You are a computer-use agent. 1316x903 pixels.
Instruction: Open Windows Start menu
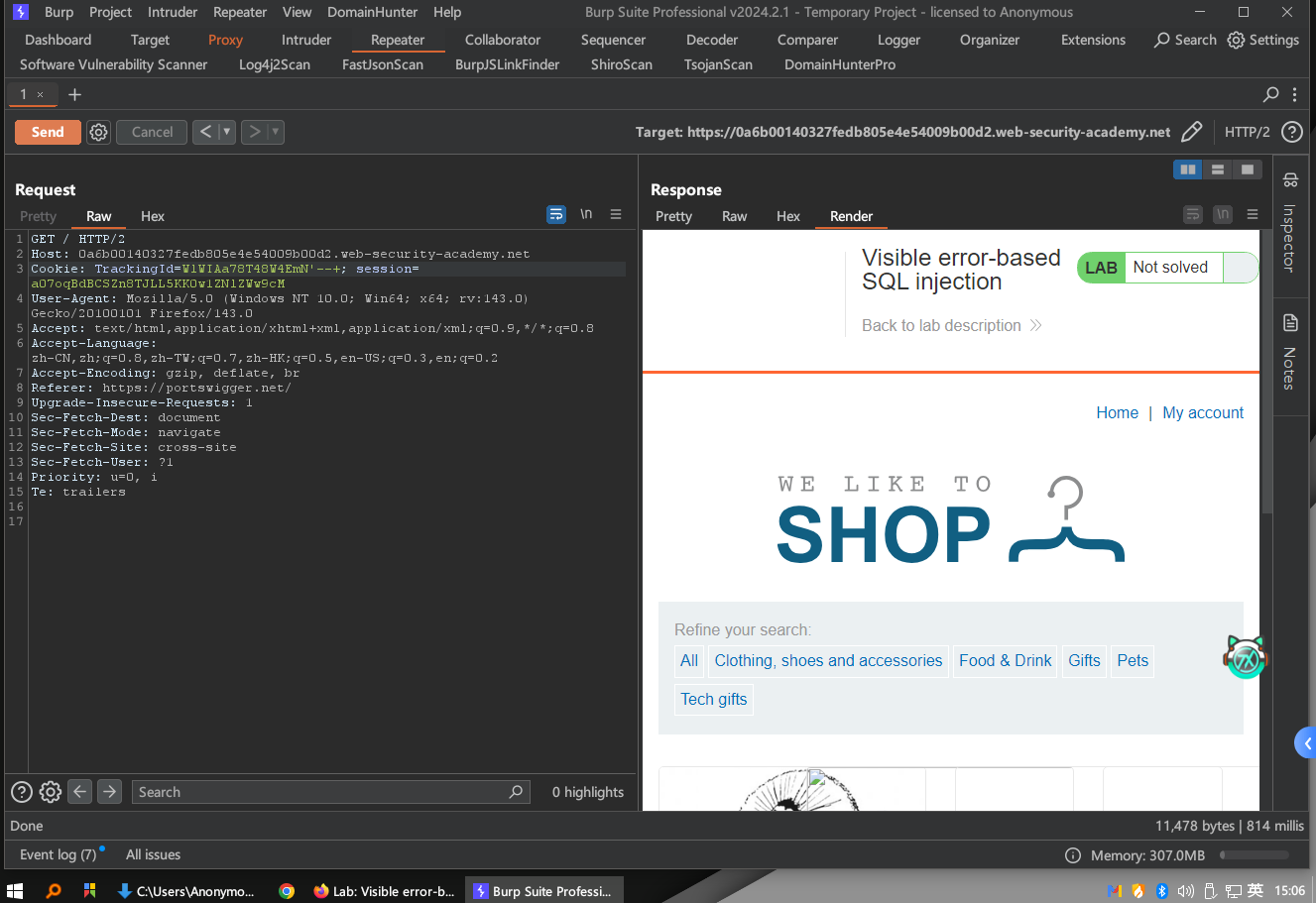pos(15,890)
